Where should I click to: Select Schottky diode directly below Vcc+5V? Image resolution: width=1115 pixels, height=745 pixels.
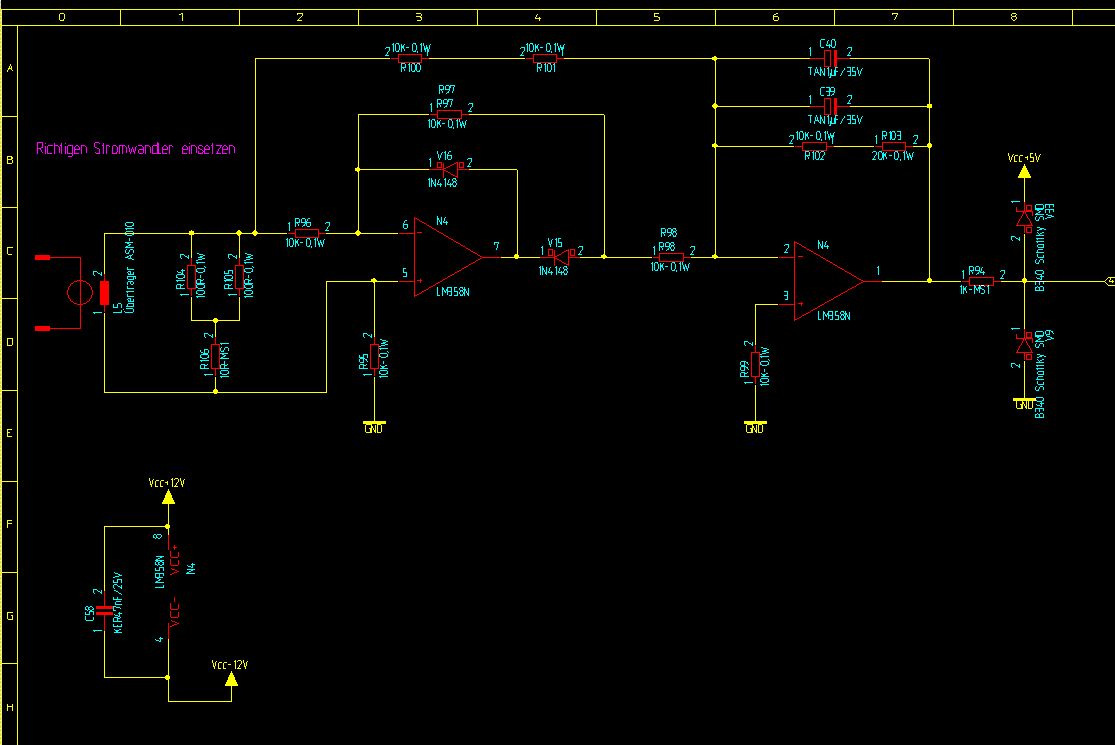[x=1024, y=217]
